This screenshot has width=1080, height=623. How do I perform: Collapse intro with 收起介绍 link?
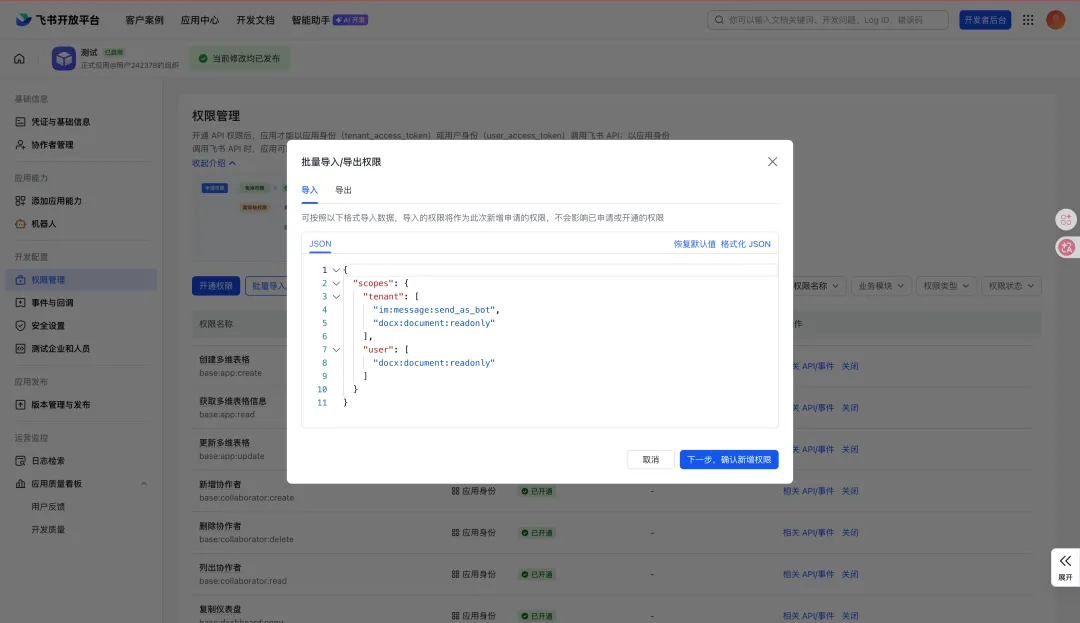[x=214, y=163]
